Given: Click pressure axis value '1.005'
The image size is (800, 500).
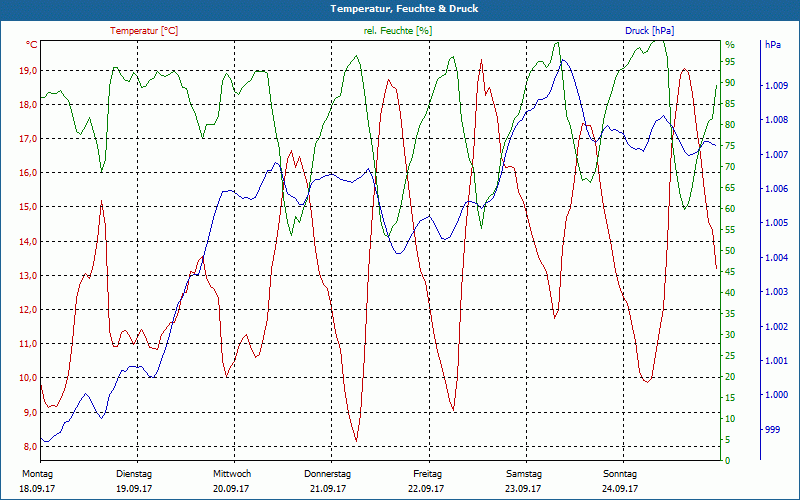Looking at the screenshot, I should click(777, 223).
